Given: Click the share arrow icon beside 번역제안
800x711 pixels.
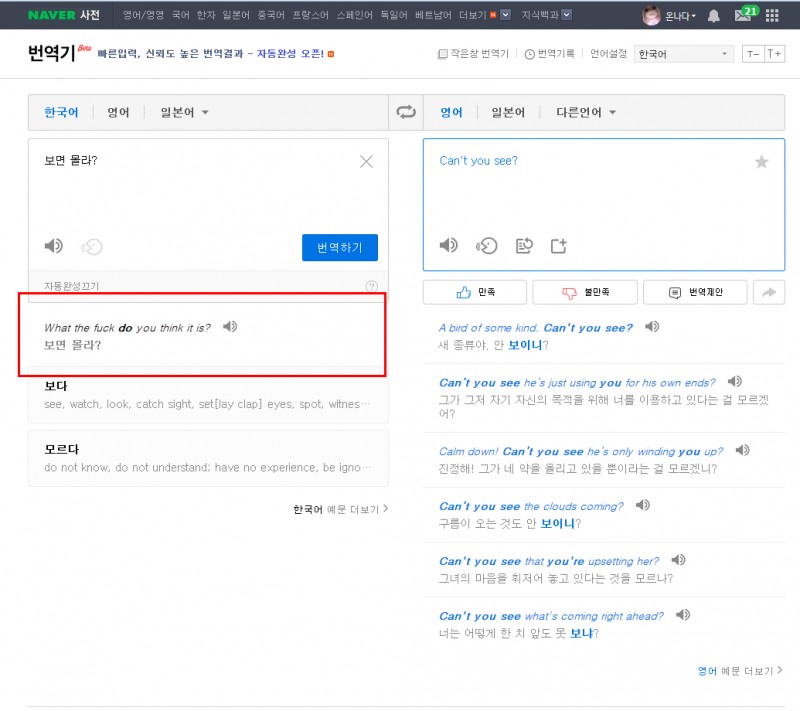Looking at the screenshot, I should click(769, 292).
